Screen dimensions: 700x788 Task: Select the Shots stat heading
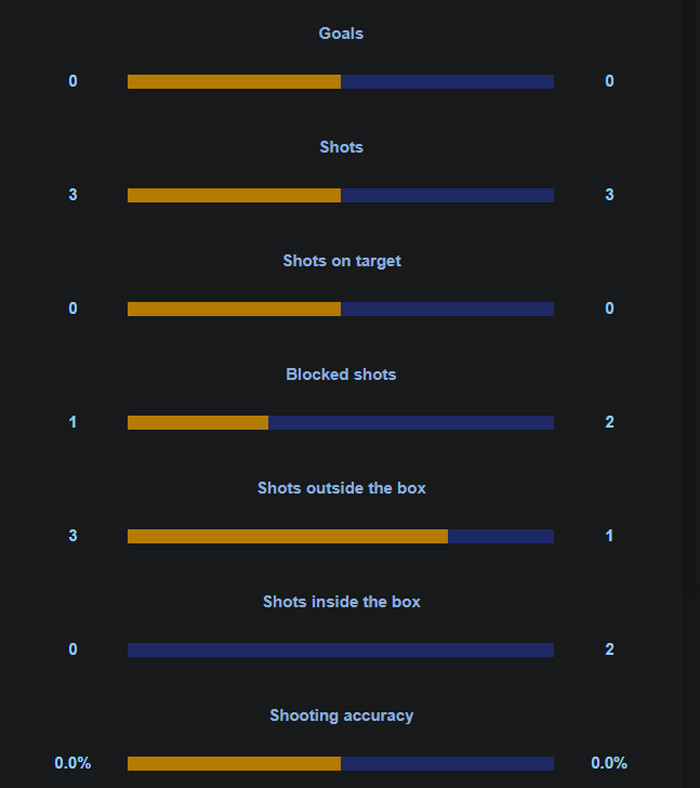pos(341,147)
